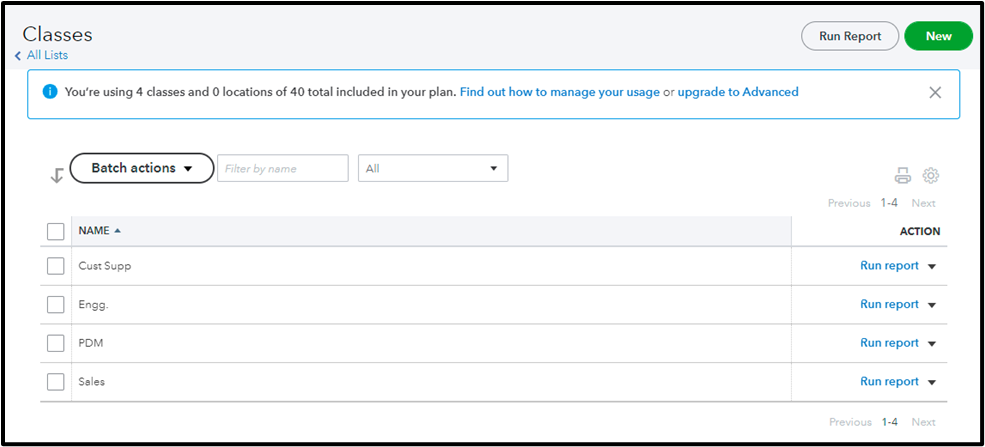Open Find out how to manage usage link
985x447 pixels.
point(560,92)
